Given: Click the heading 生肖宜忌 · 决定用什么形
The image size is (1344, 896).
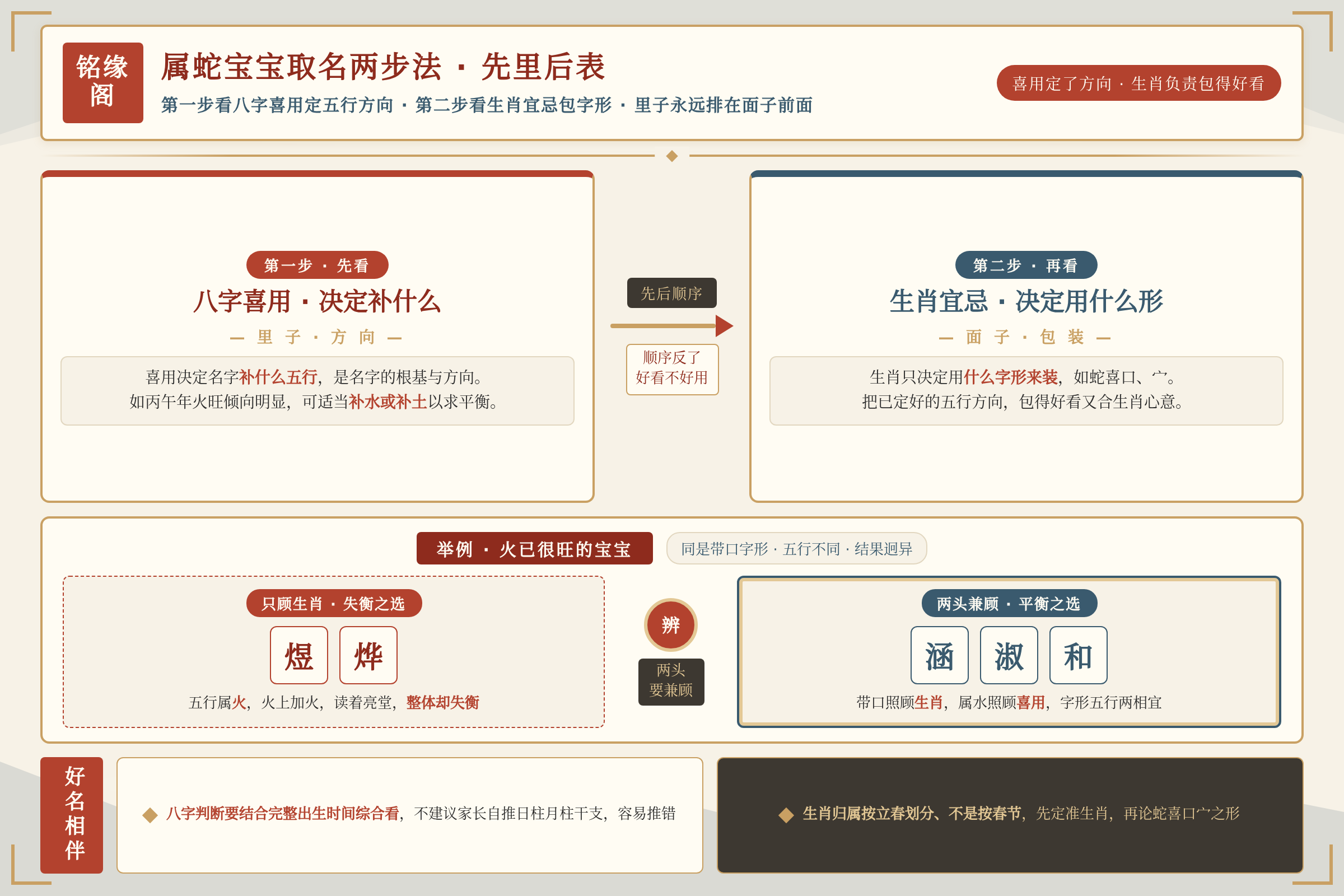Looking at the screenshot, I should click(x=1026, y=301).
